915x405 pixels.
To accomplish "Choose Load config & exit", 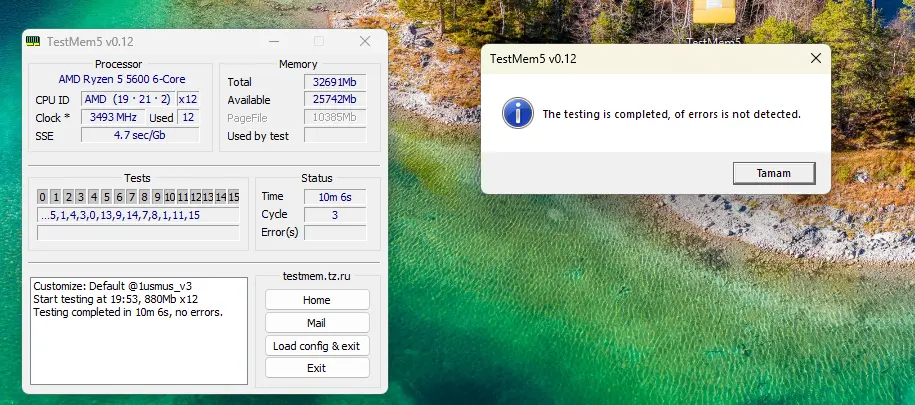I will (x=317, y=346).
